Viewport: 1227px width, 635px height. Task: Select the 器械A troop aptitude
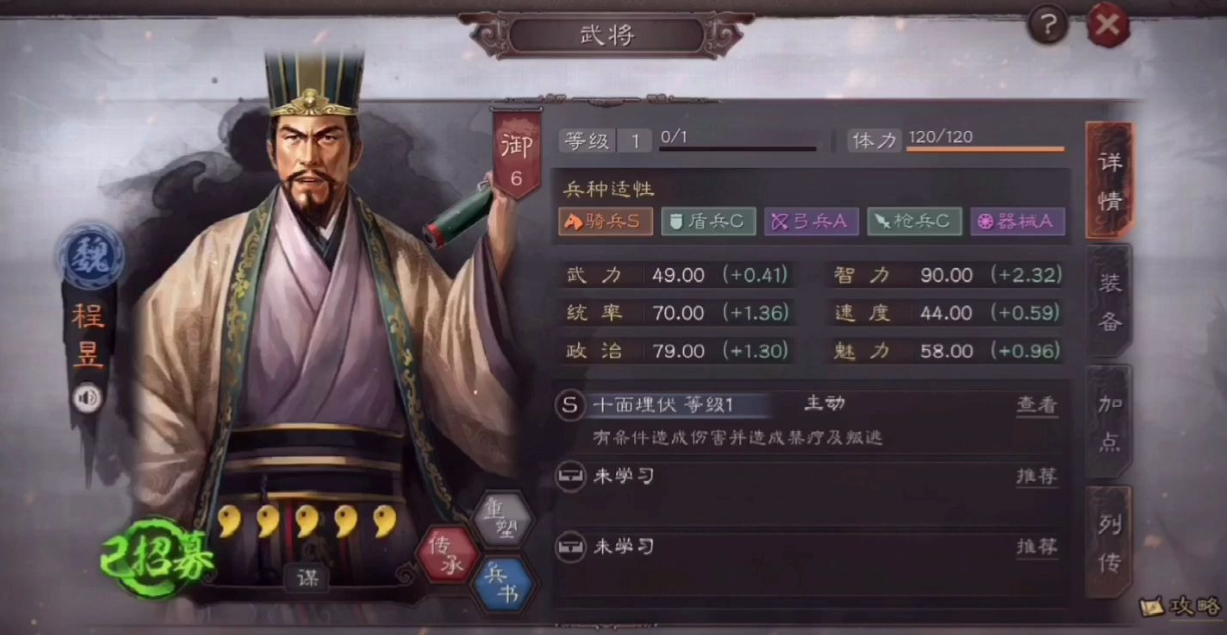point(1017,221)
